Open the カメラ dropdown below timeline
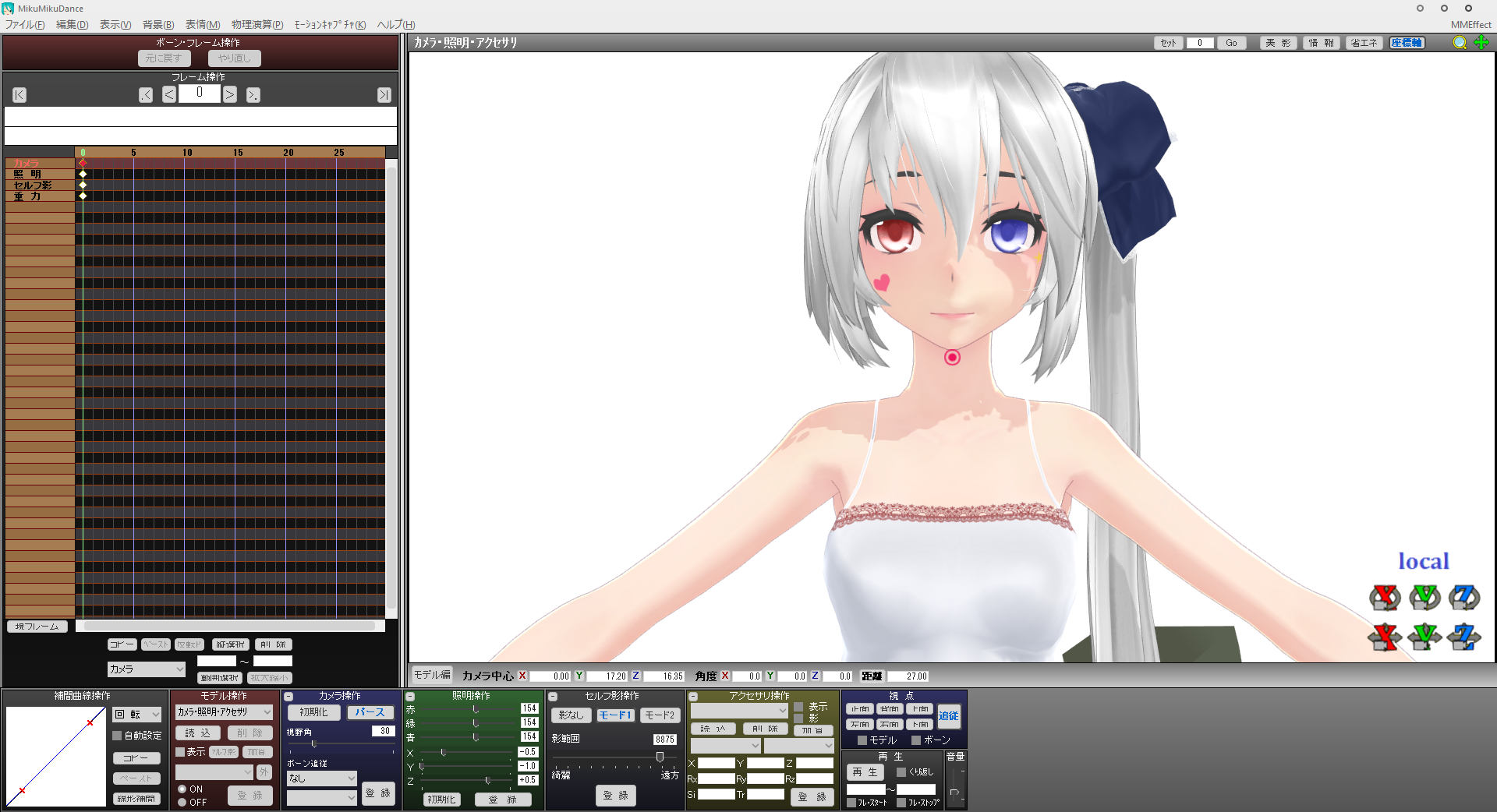 pos(147,669)
